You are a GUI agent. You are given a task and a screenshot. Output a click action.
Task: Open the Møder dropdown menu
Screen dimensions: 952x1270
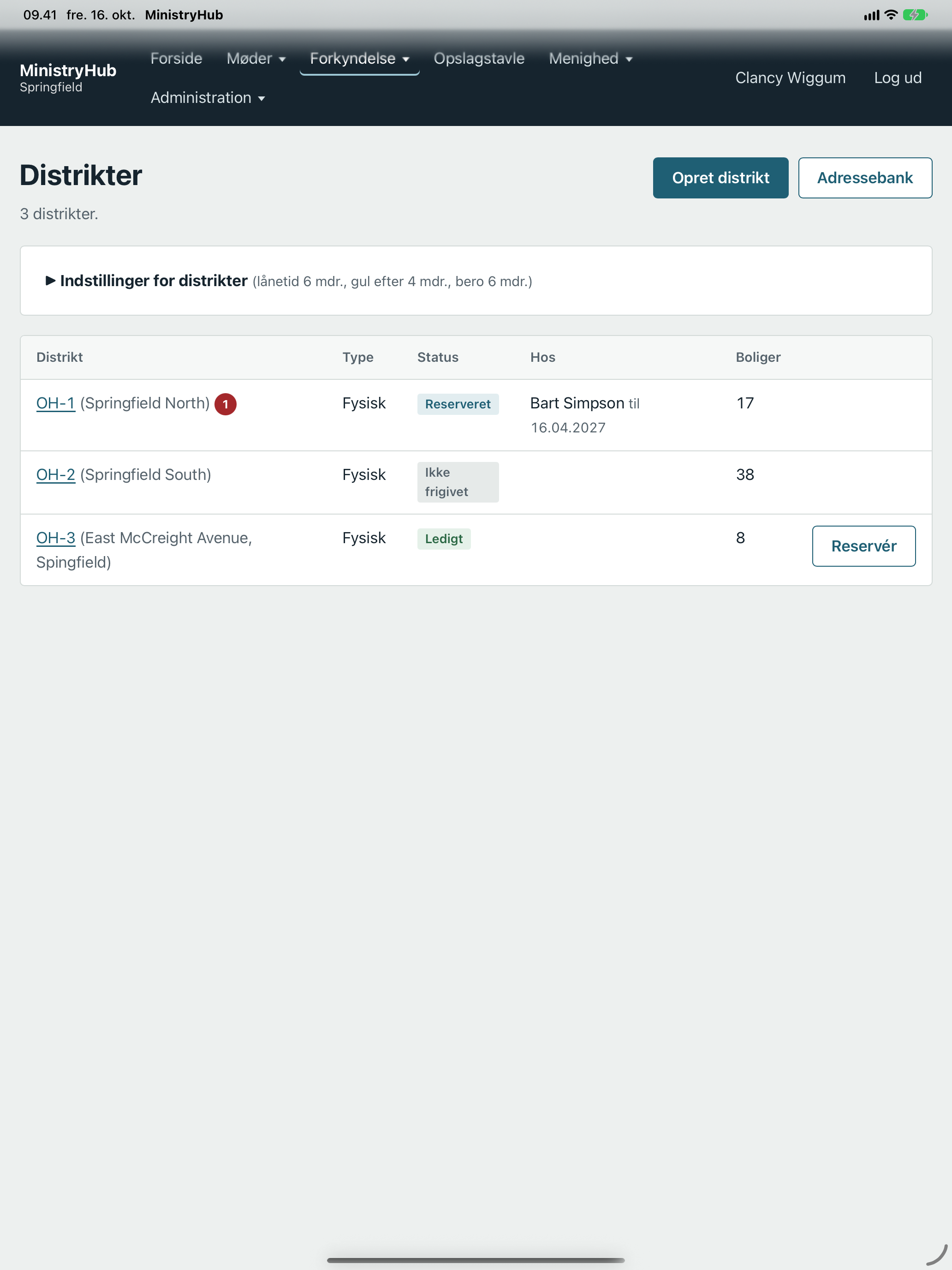click(256, 59)
